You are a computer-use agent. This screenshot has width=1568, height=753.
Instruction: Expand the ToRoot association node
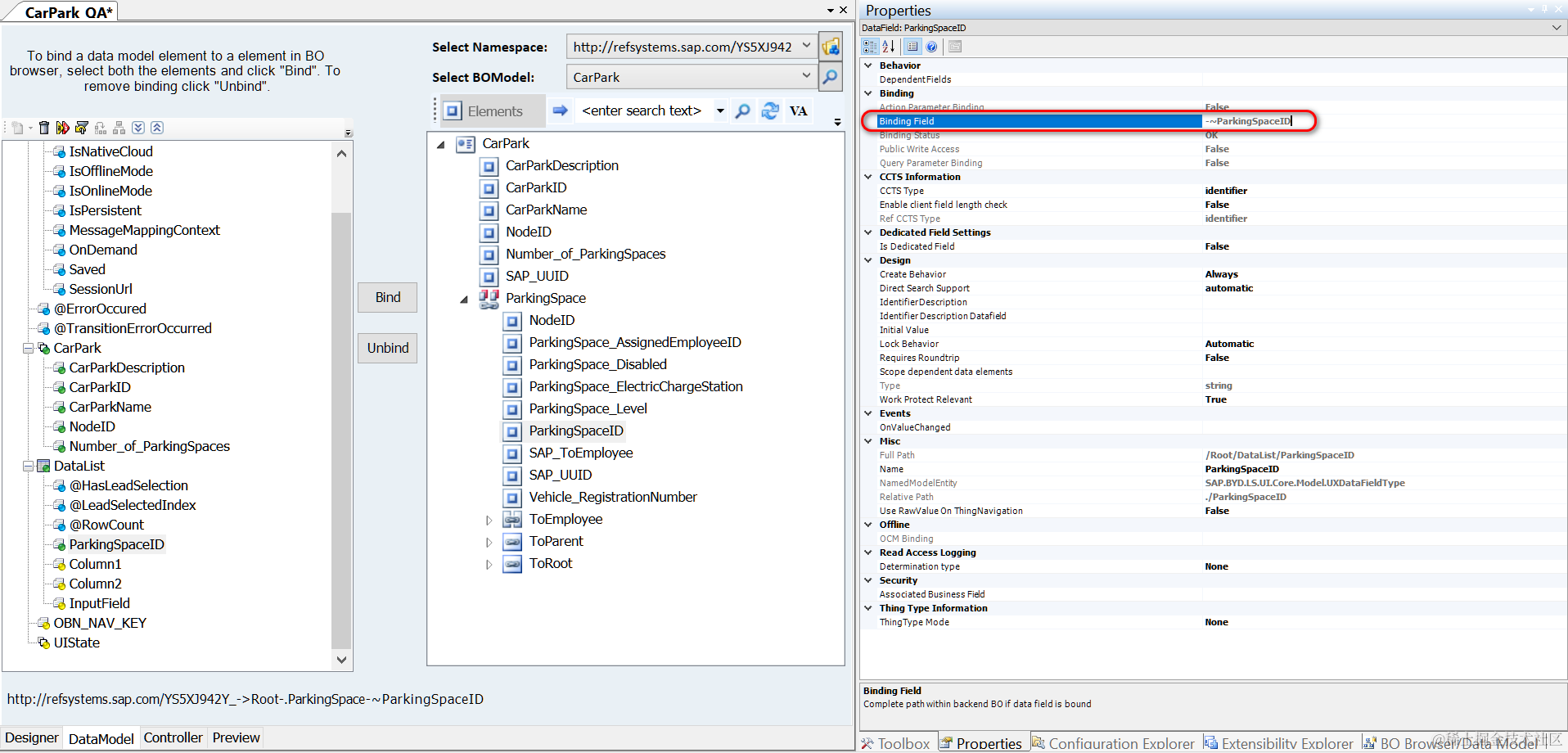(x=489, y=565)
